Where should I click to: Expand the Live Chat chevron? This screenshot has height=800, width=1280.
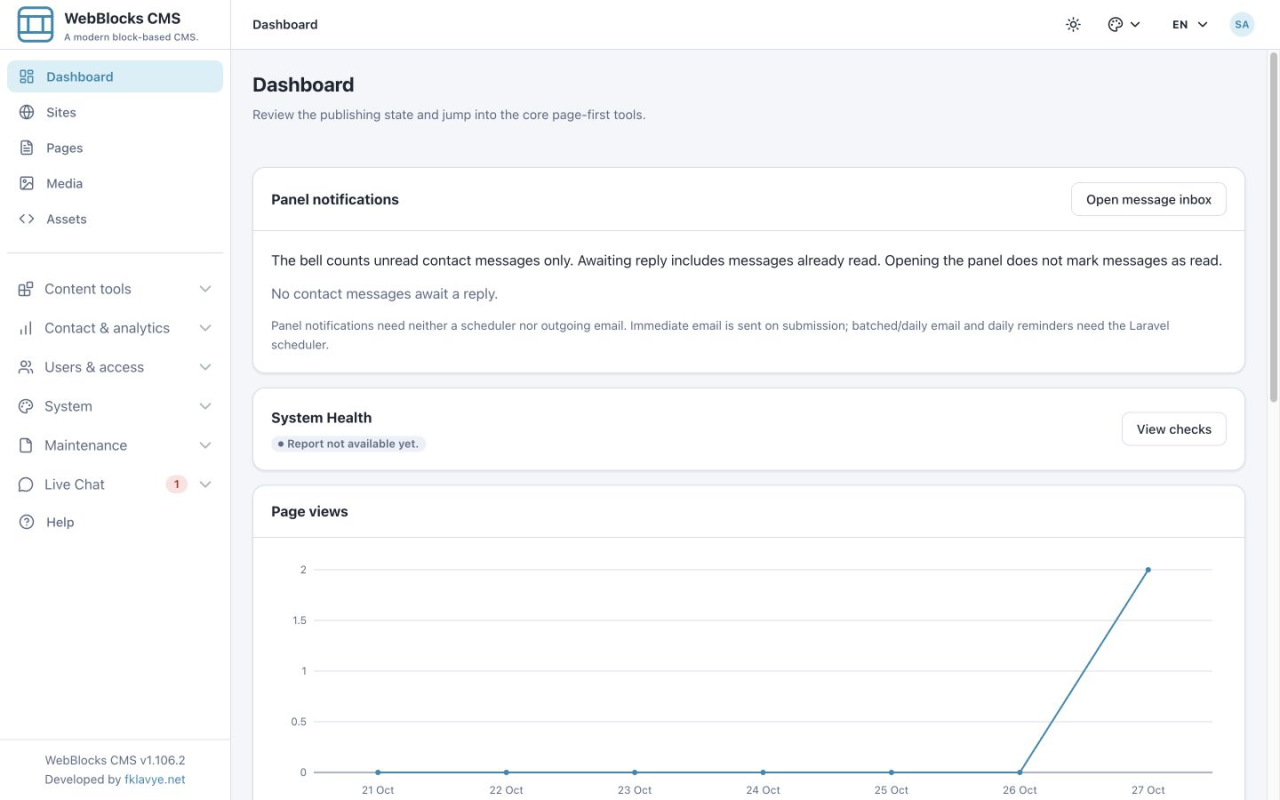point(205,484)
